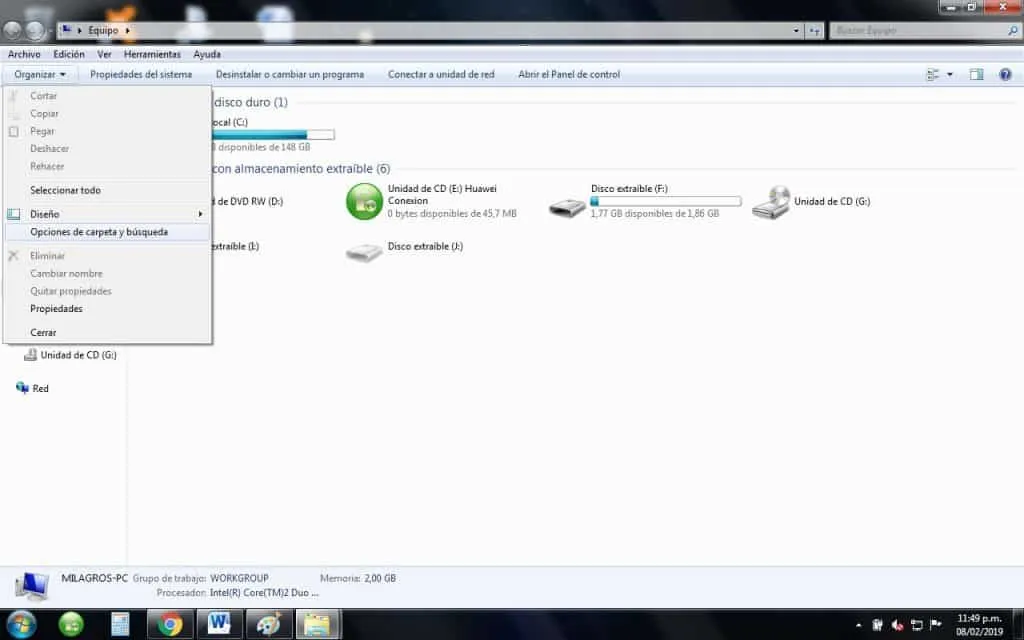Open the Herramientas menu

coord(152,54)
